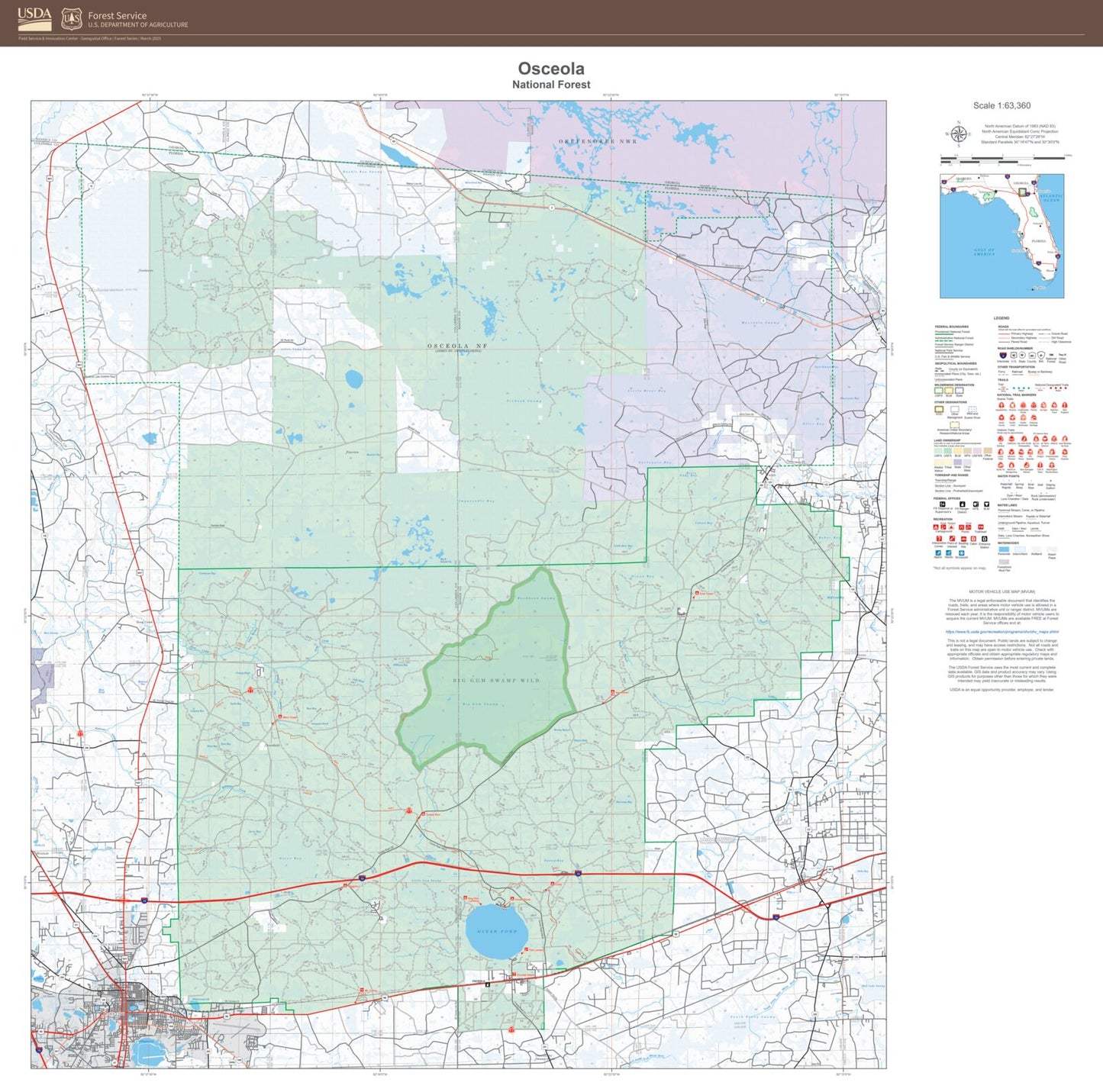Click the Trailhead legend icon
This screenshot has height=1092, width=1103.
[x=980, y=528]
